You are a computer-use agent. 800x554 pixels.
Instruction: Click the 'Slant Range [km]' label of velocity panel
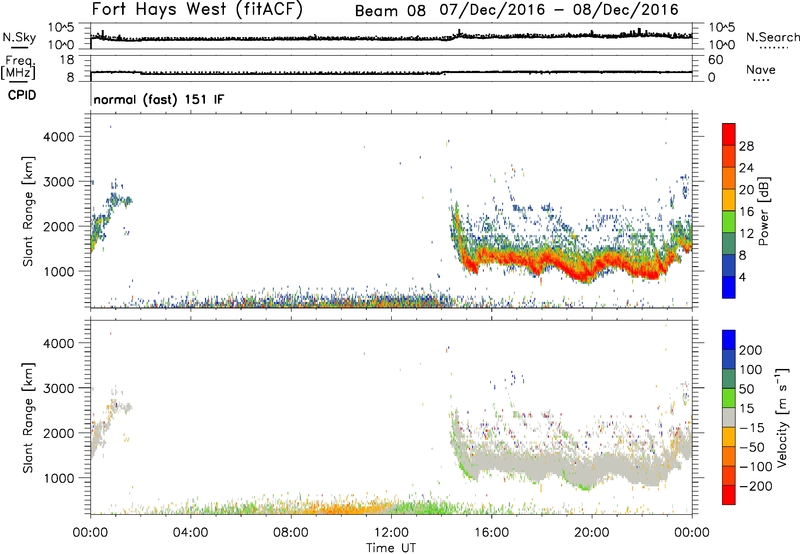[28, 418]
